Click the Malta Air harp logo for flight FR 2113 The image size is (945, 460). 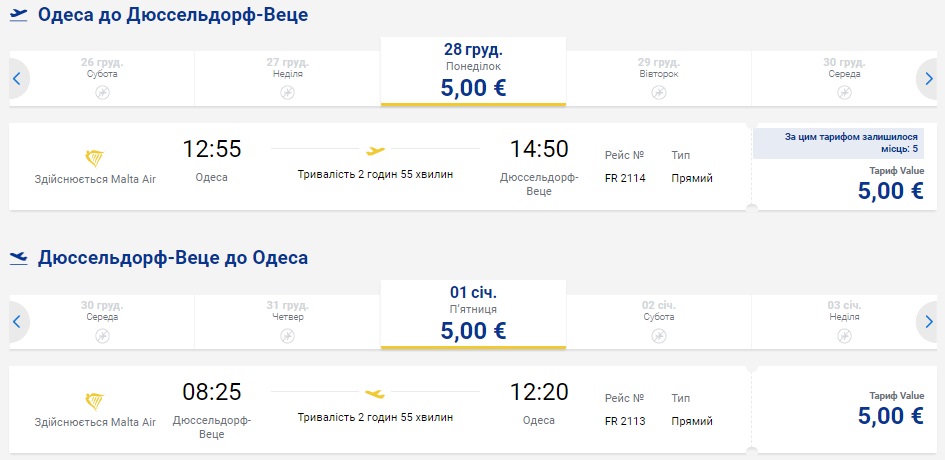click(95, 401)
